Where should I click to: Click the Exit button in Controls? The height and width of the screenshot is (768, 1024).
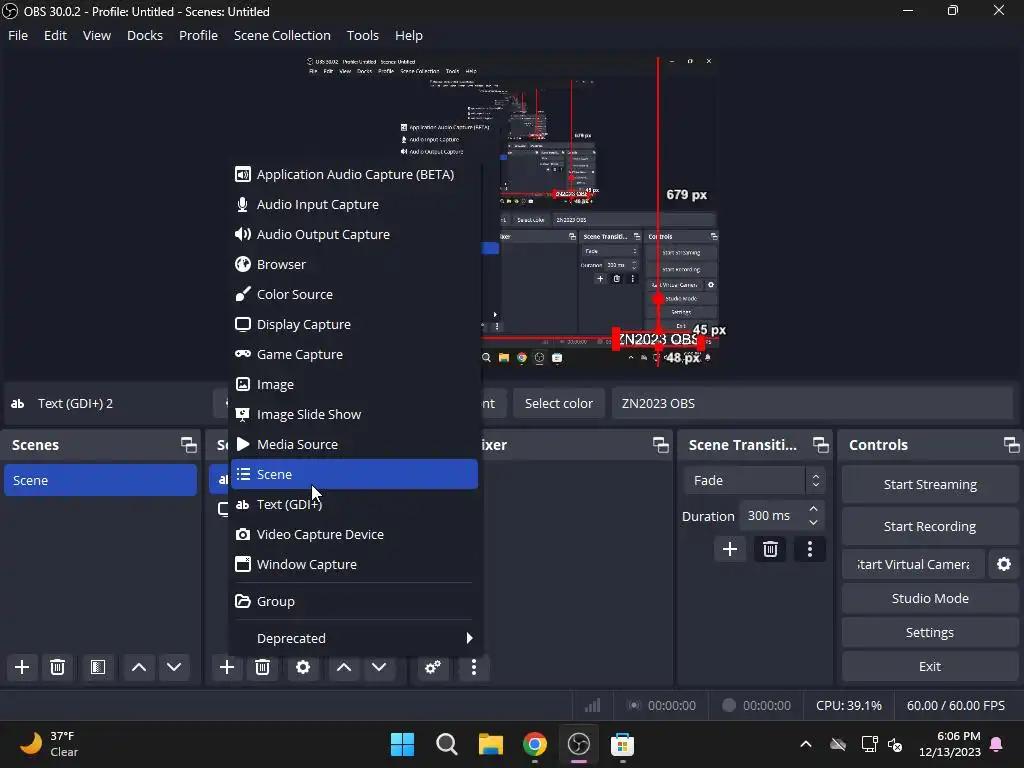(x=930, y=666)
